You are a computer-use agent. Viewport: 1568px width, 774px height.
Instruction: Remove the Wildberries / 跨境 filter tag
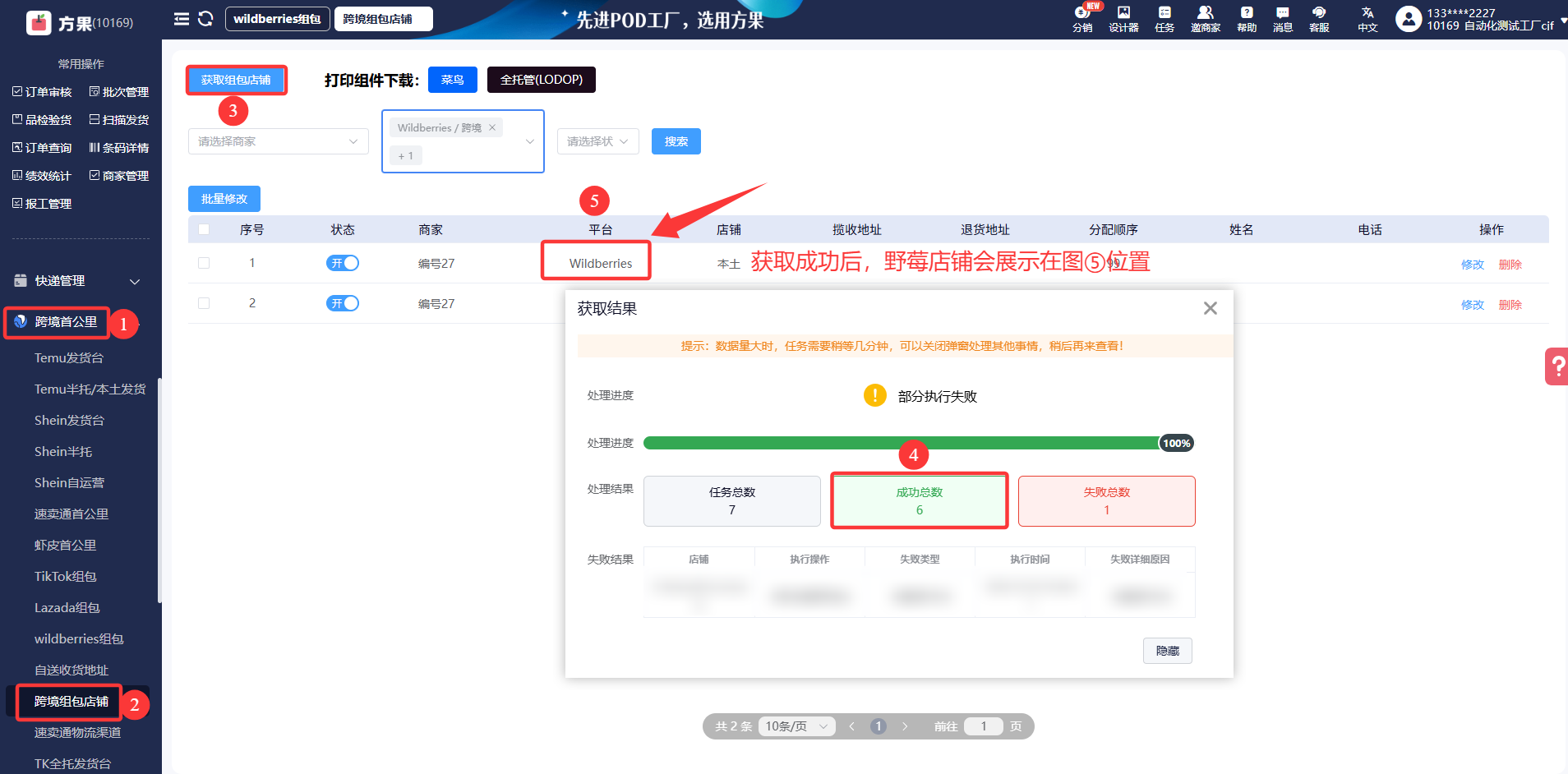point(492,127)
